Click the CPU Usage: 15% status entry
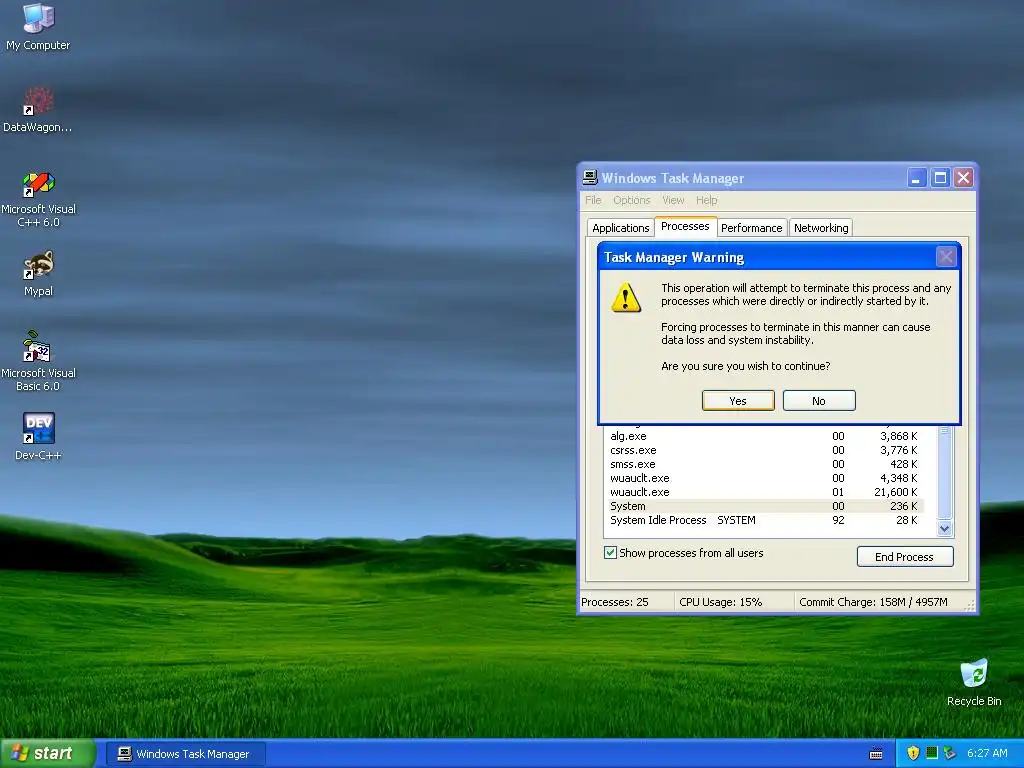 (733, 601)
